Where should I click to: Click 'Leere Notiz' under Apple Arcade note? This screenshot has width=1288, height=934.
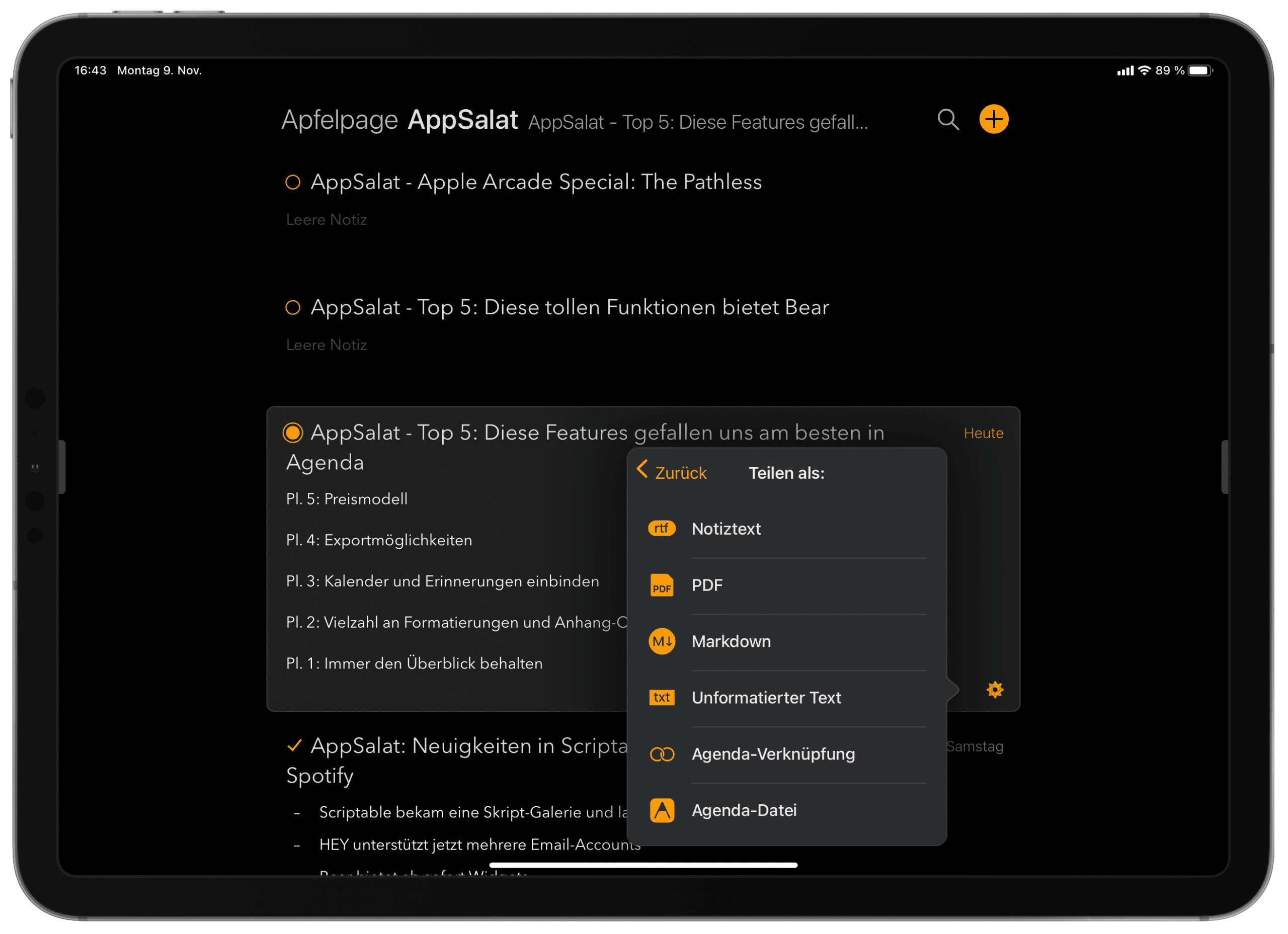[327, 220]
